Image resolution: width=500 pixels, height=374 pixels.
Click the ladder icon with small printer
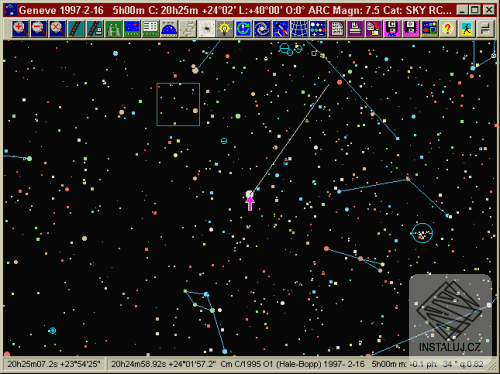(95, 29)
